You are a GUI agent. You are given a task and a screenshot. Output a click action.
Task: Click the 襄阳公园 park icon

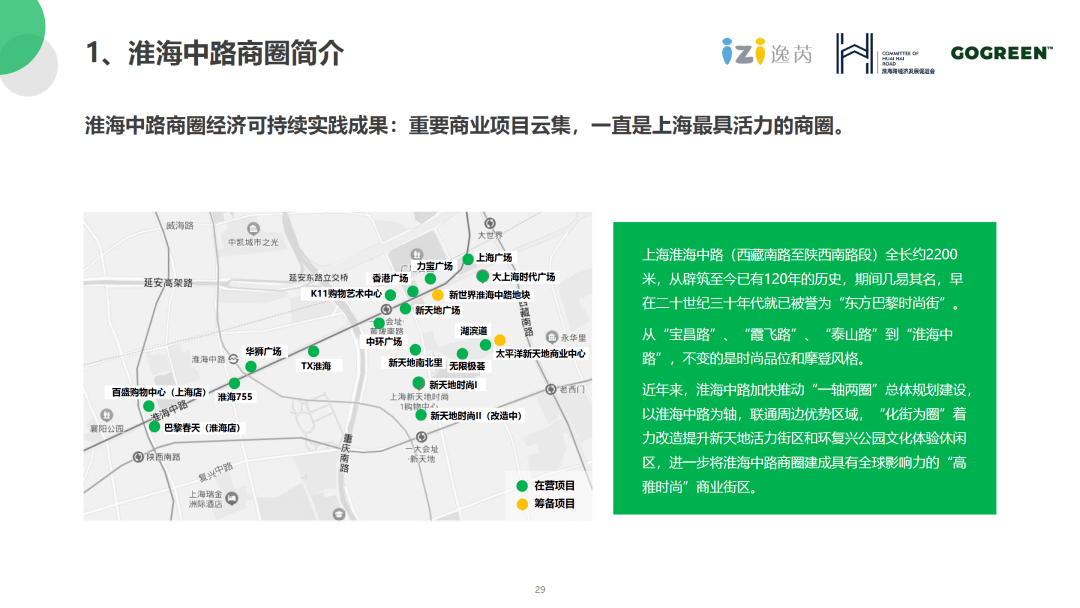pyautogui.click(x=106, y=415)
